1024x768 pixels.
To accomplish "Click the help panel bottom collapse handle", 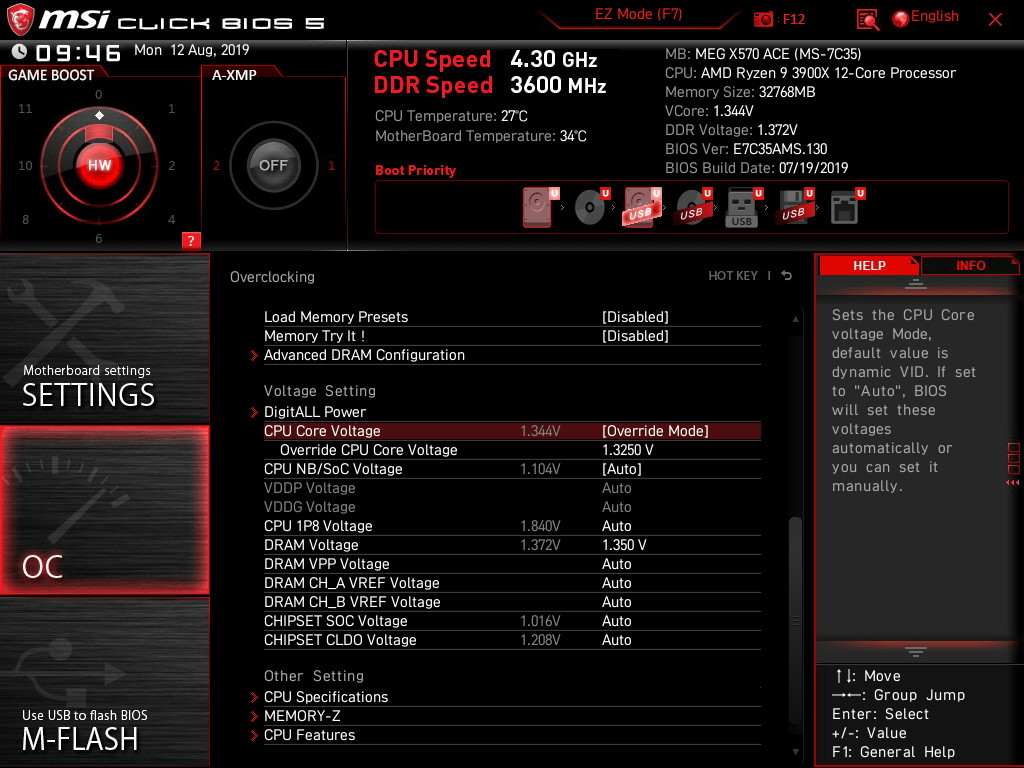I will [x=916, y=651].
